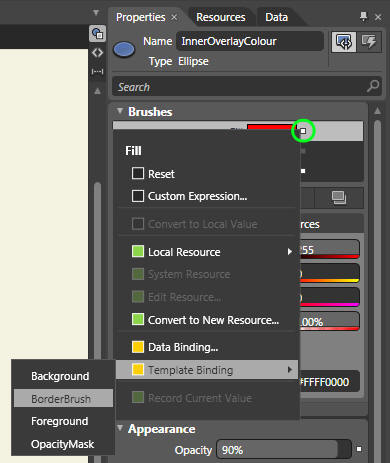Select Background in the binding submenu

pos(63,376)
